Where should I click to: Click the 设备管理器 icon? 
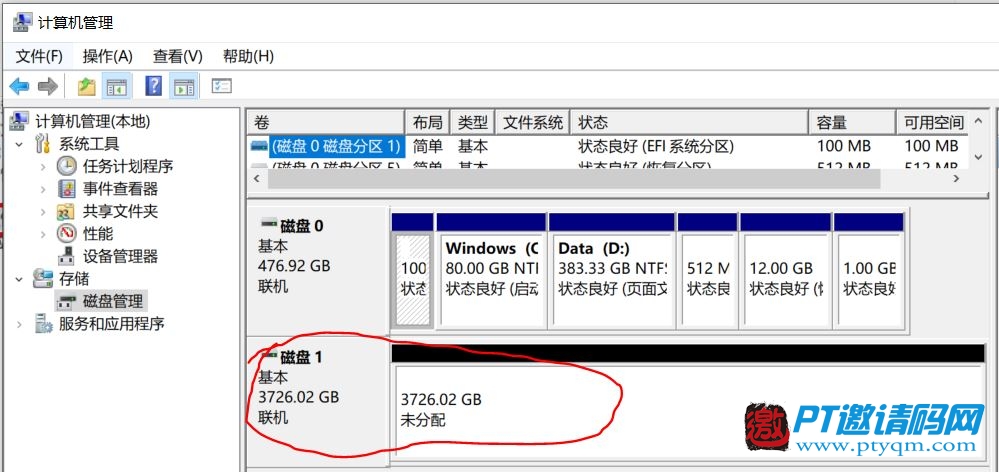pos(66,256)
